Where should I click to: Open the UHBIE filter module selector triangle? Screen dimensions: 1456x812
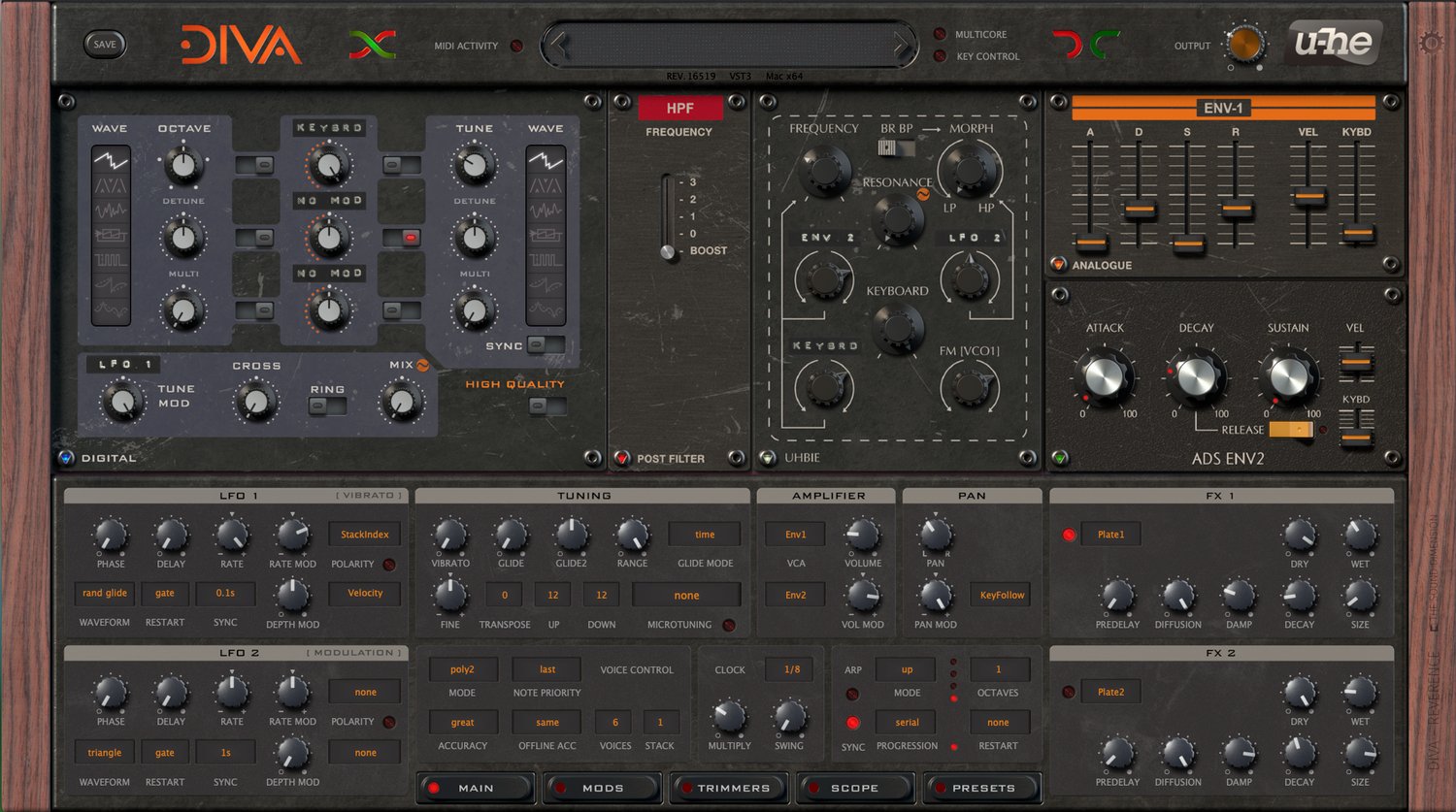pos(768,458)
